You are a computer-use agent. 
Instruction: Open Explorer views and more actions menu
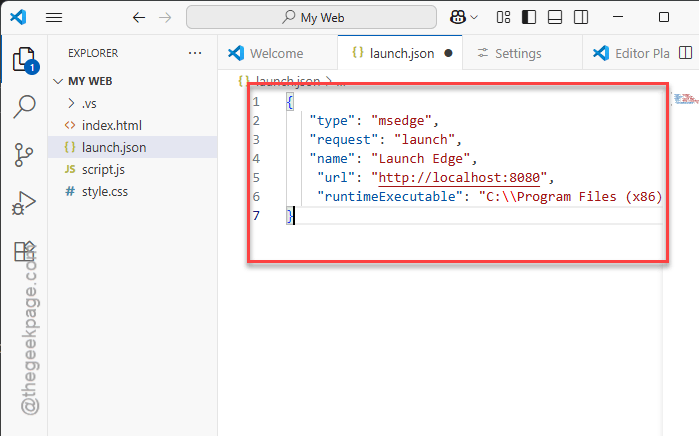tap(194, 53)
